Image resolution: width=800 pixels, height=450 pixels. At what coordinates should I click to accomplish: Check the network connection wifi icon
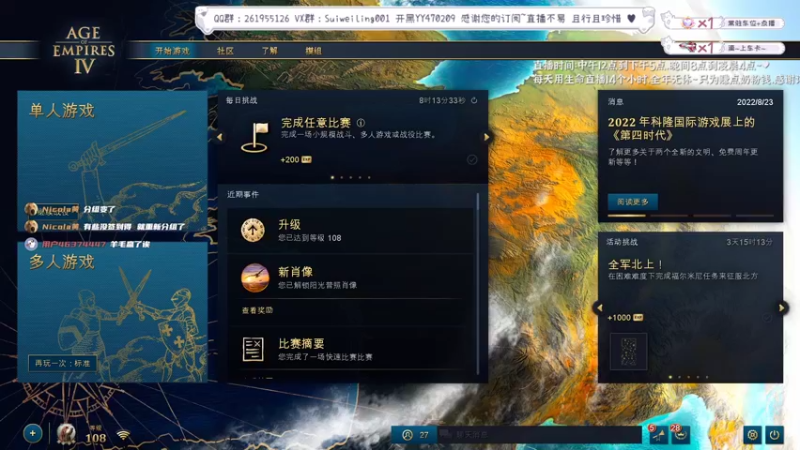(123, 435)
